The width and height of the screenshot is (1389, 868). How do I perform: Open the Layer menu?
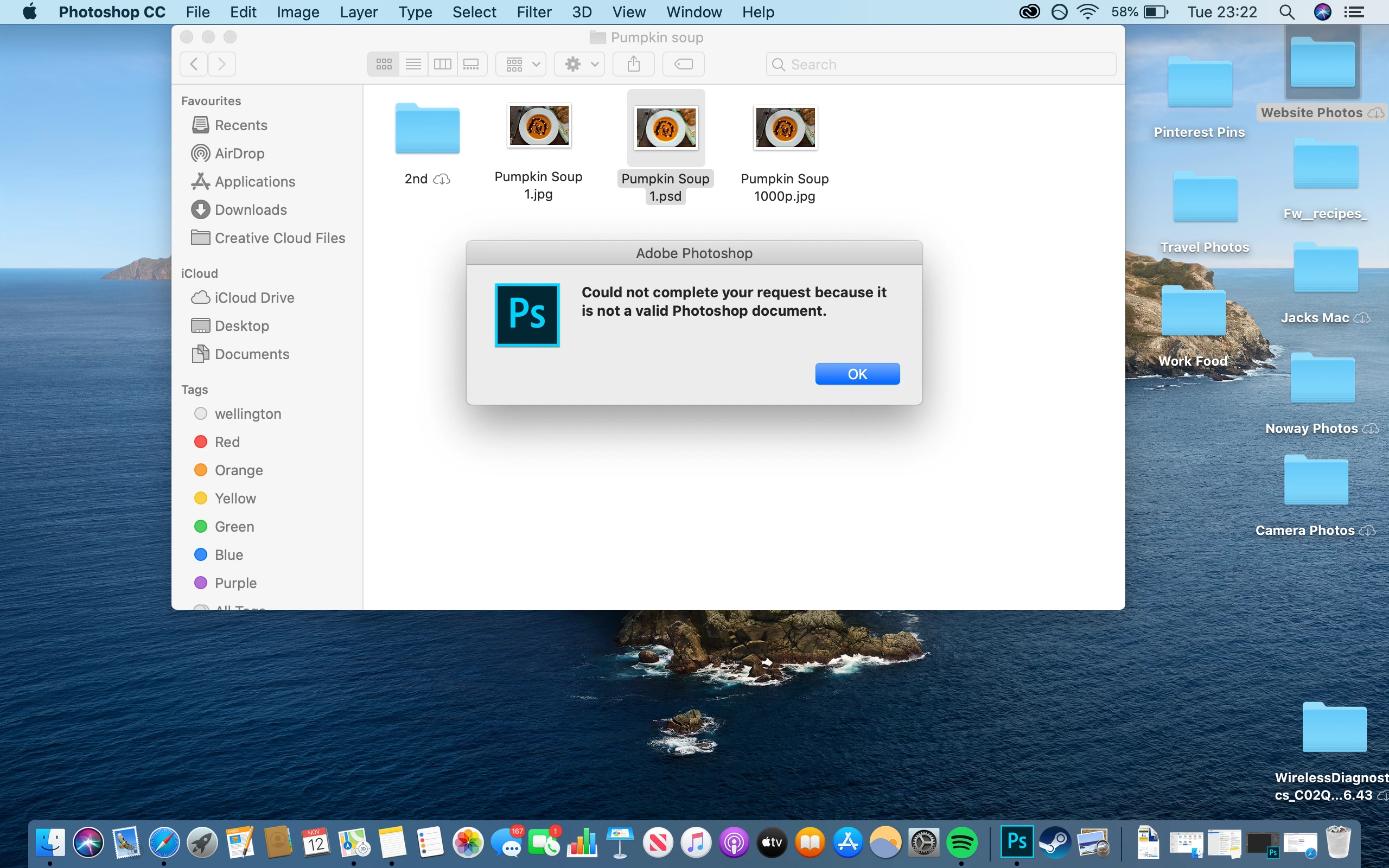[x=358, y=12]
